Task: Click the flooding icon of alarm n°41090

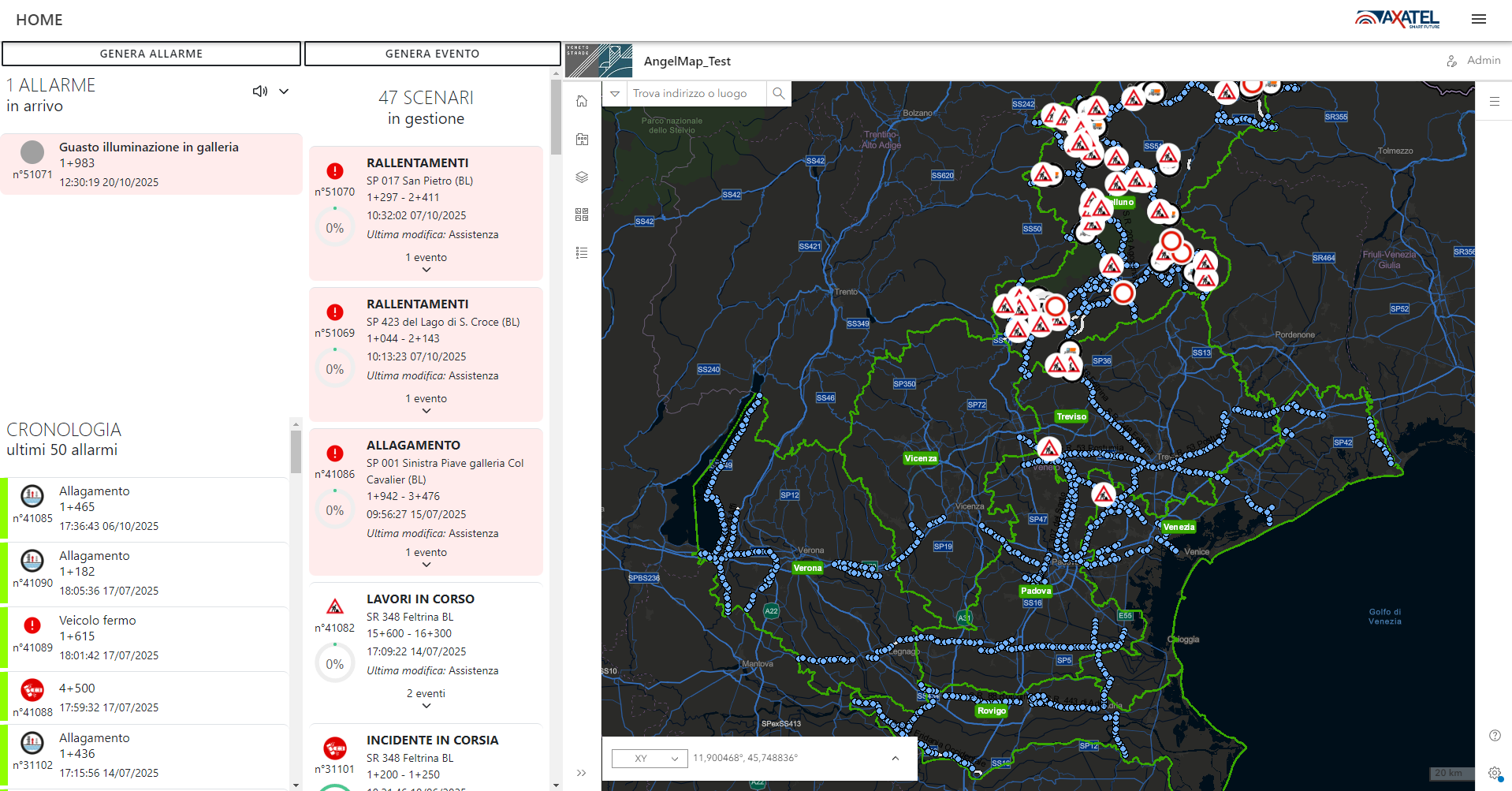Action: [x=32, y=561]
